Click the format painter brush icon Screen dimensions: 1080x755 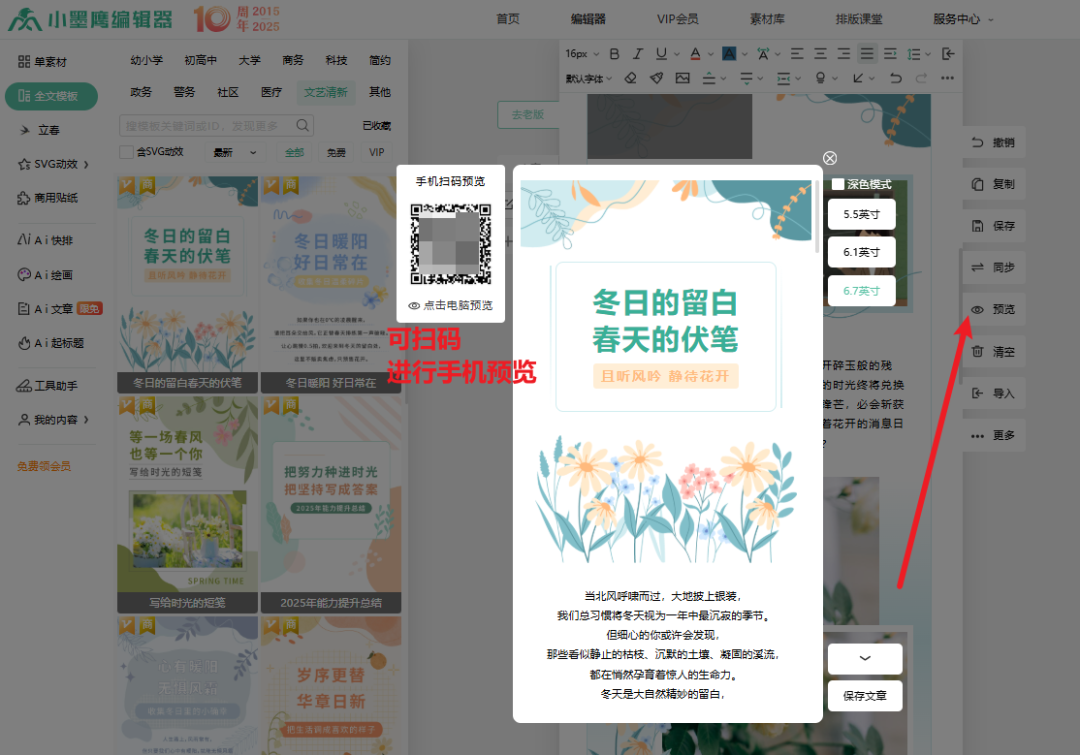(x=656, y=78)
